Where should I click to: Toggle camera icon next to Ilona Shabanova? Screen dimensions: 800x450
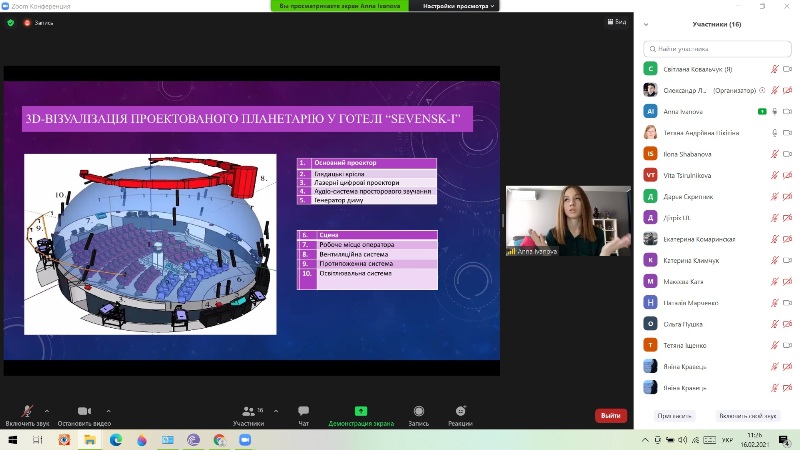pos(788,154)
